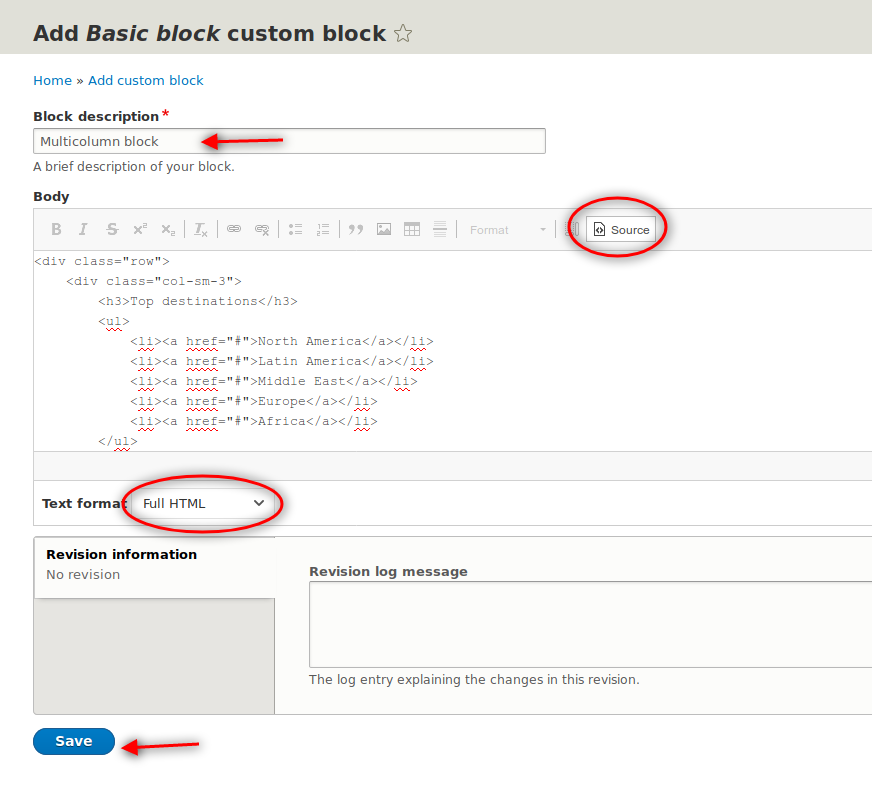Insert a link with the link icon

click(234, 229)
